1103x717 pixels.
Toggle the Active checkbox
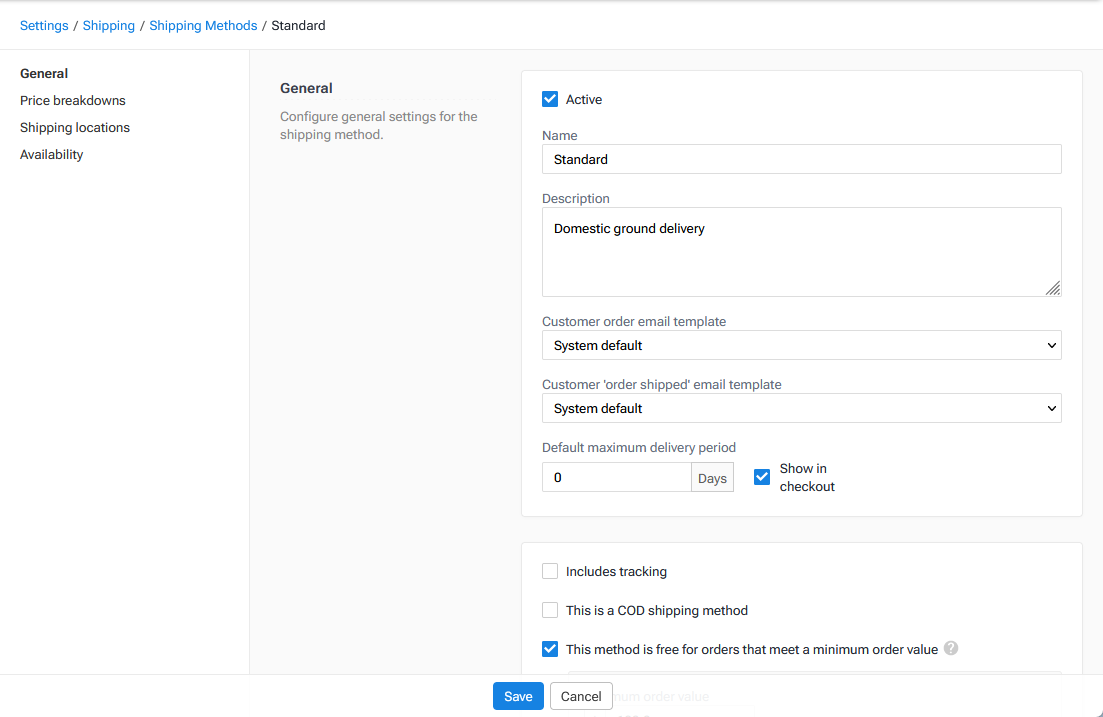pos(549,98)
